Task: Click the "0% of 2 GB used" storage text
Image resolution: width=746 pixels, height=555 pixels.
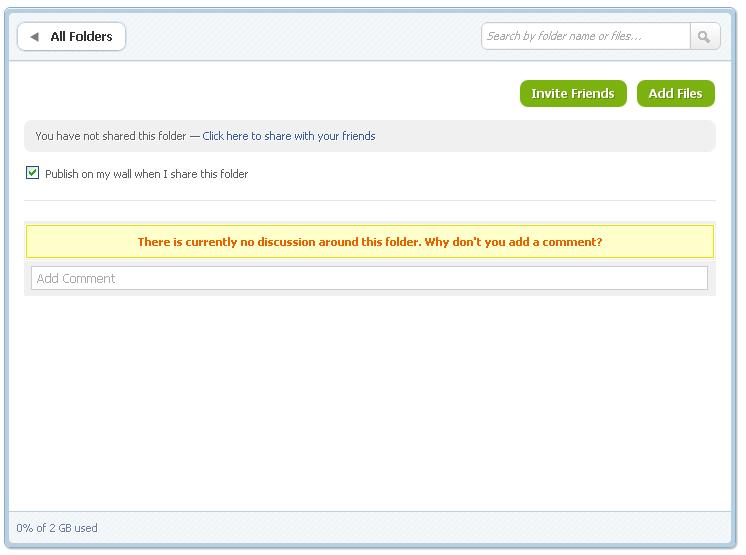Action: coord(57,528)
